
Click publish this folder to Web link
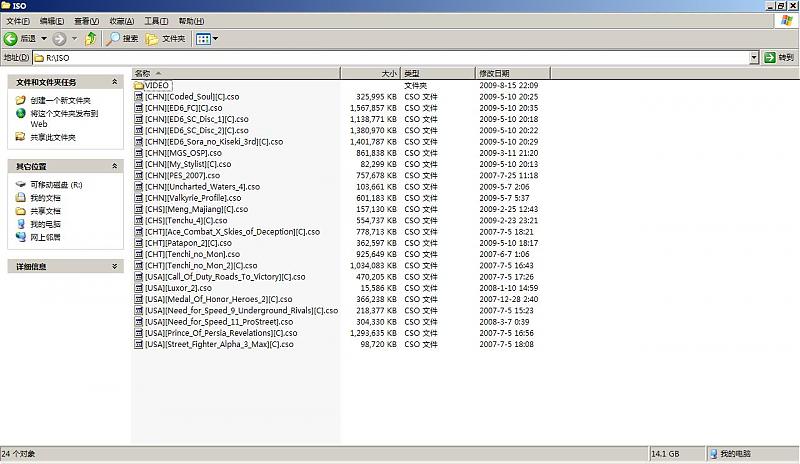(64, 118)
